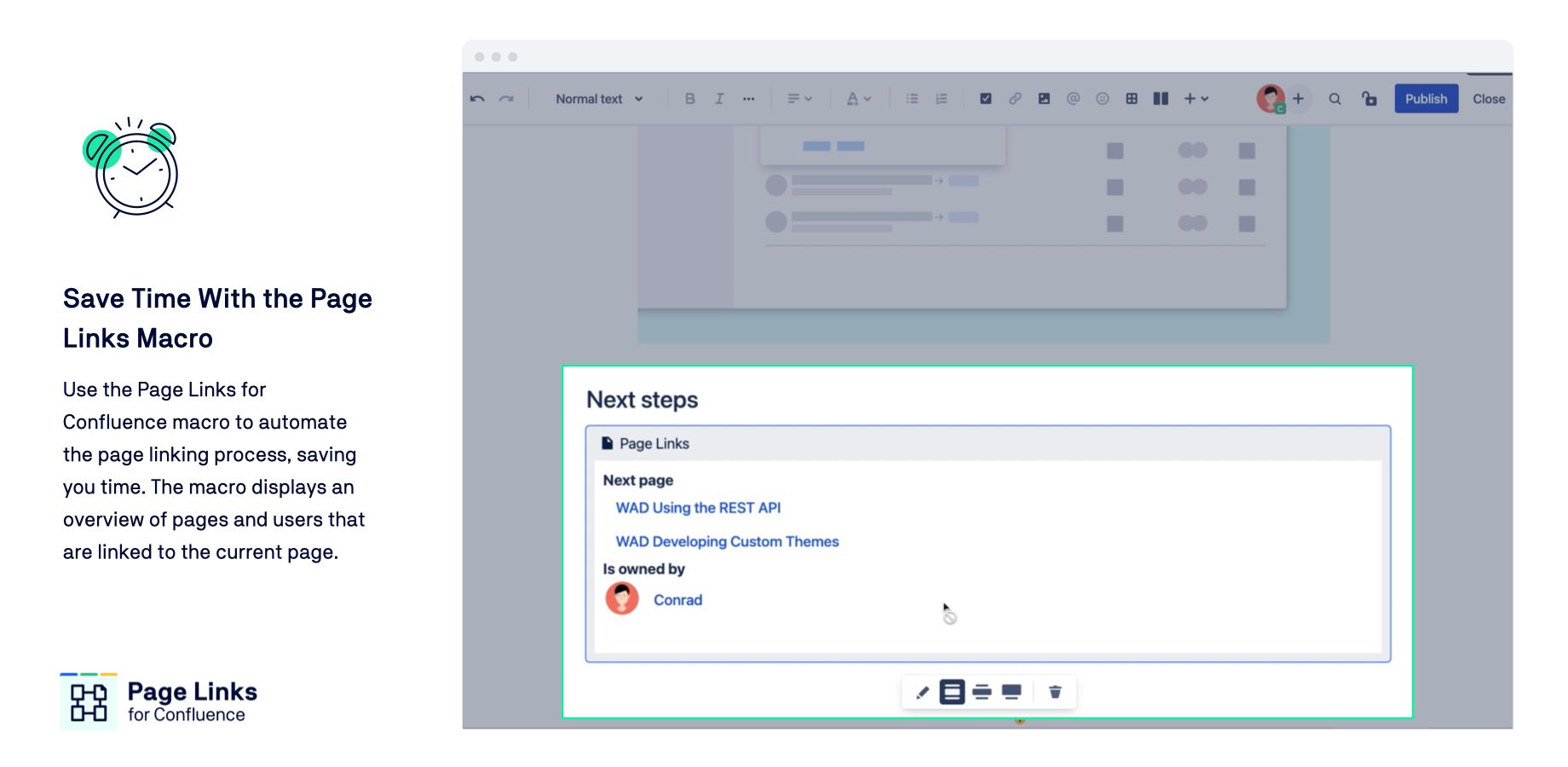
Task: Click the Is owned by label
Action: (643, 569)
